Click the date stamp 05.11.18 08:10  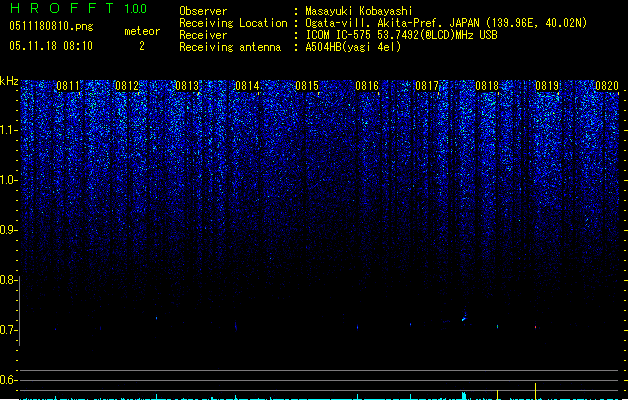tap(51, 46)
